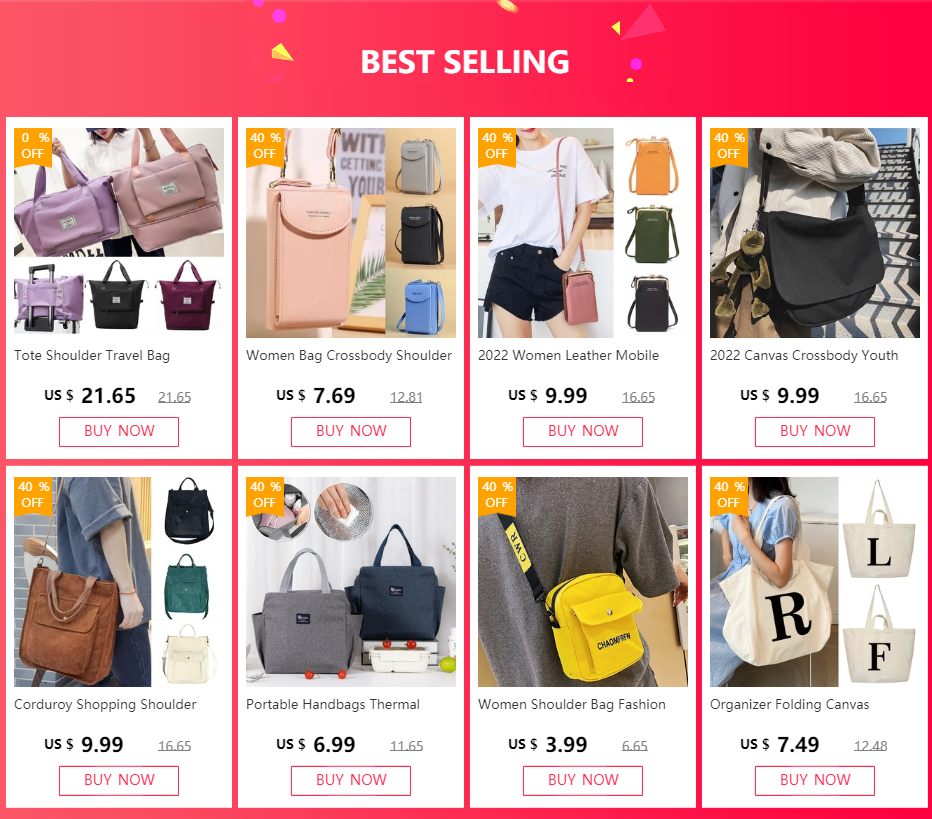Screen dimensions: 932x819
Task: Click BUY NOW for Women Bag Crossbody Shoulder
Action: click(351, 431)
